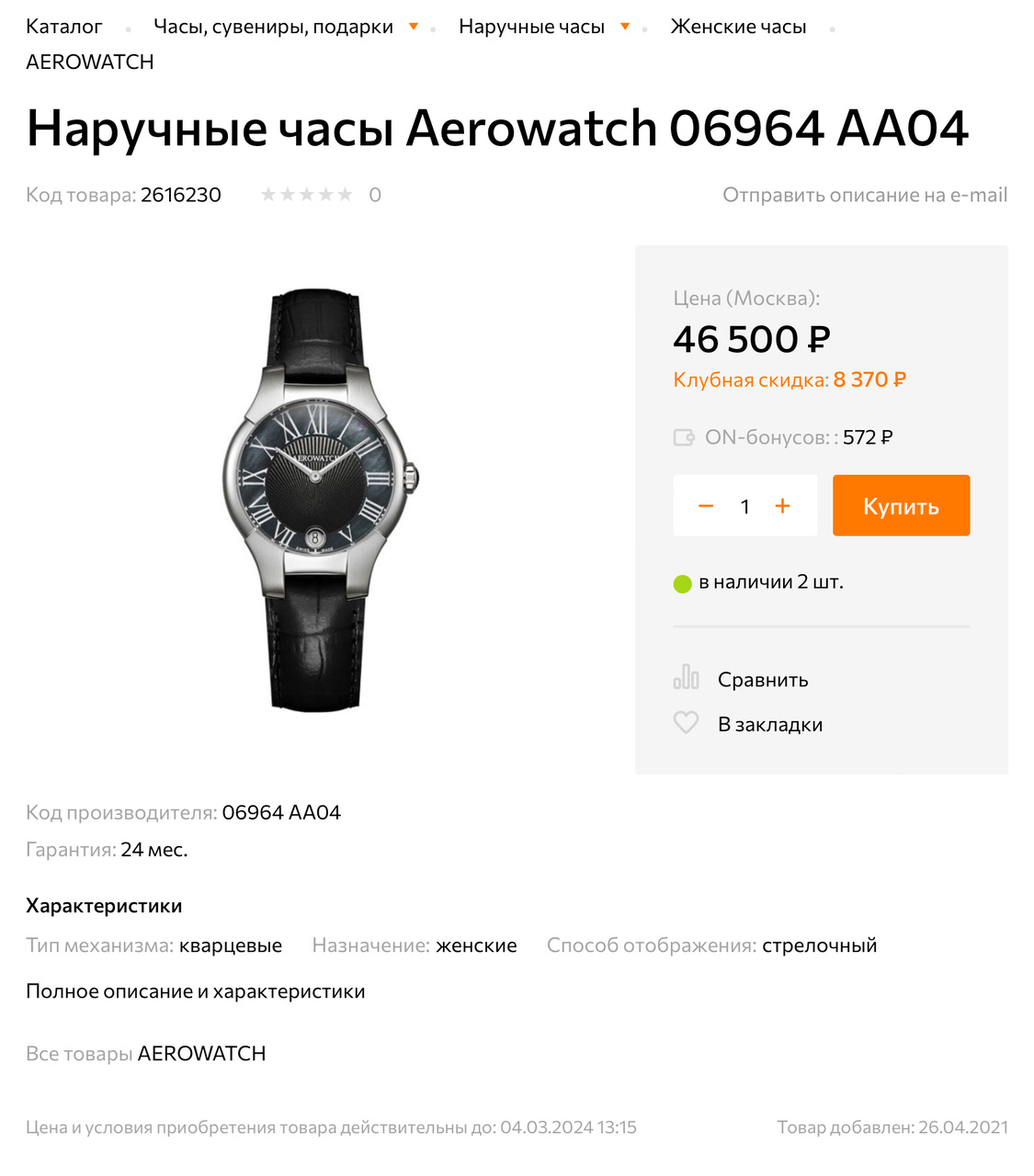The width and height of the screenshot is (1034, 1176).
Task: Click the AEROWATCH breadcrumb link
Action: [90, 62]
